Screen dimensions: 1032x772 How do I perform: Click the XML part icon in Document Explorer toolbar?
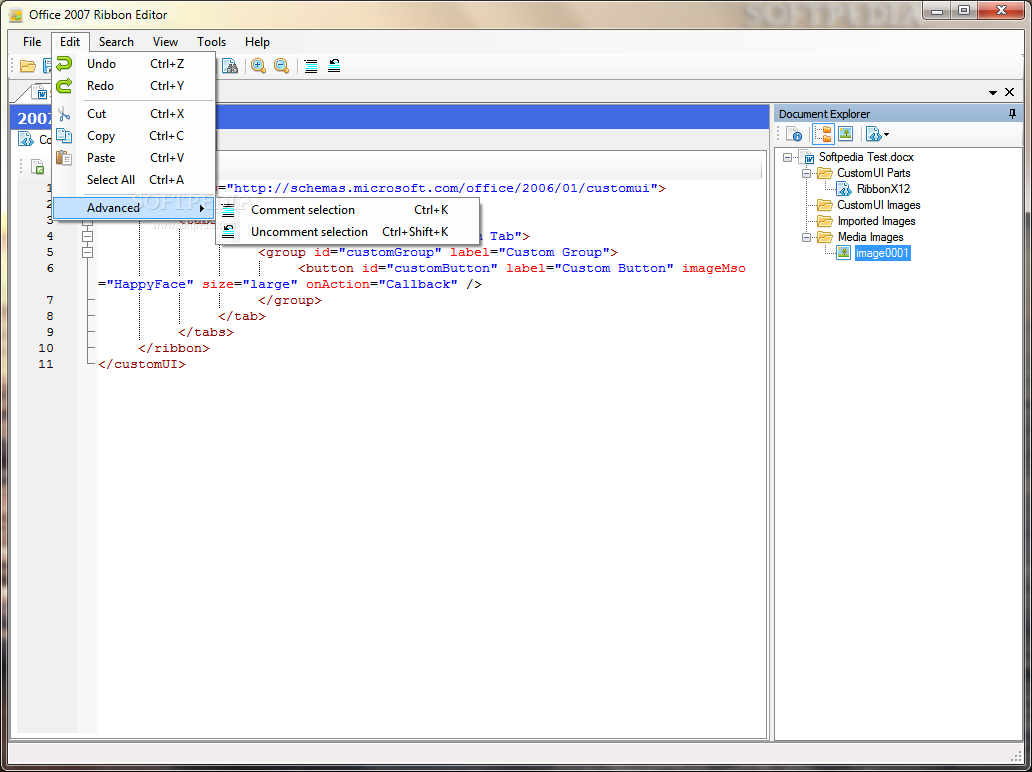tap(873, 134)
